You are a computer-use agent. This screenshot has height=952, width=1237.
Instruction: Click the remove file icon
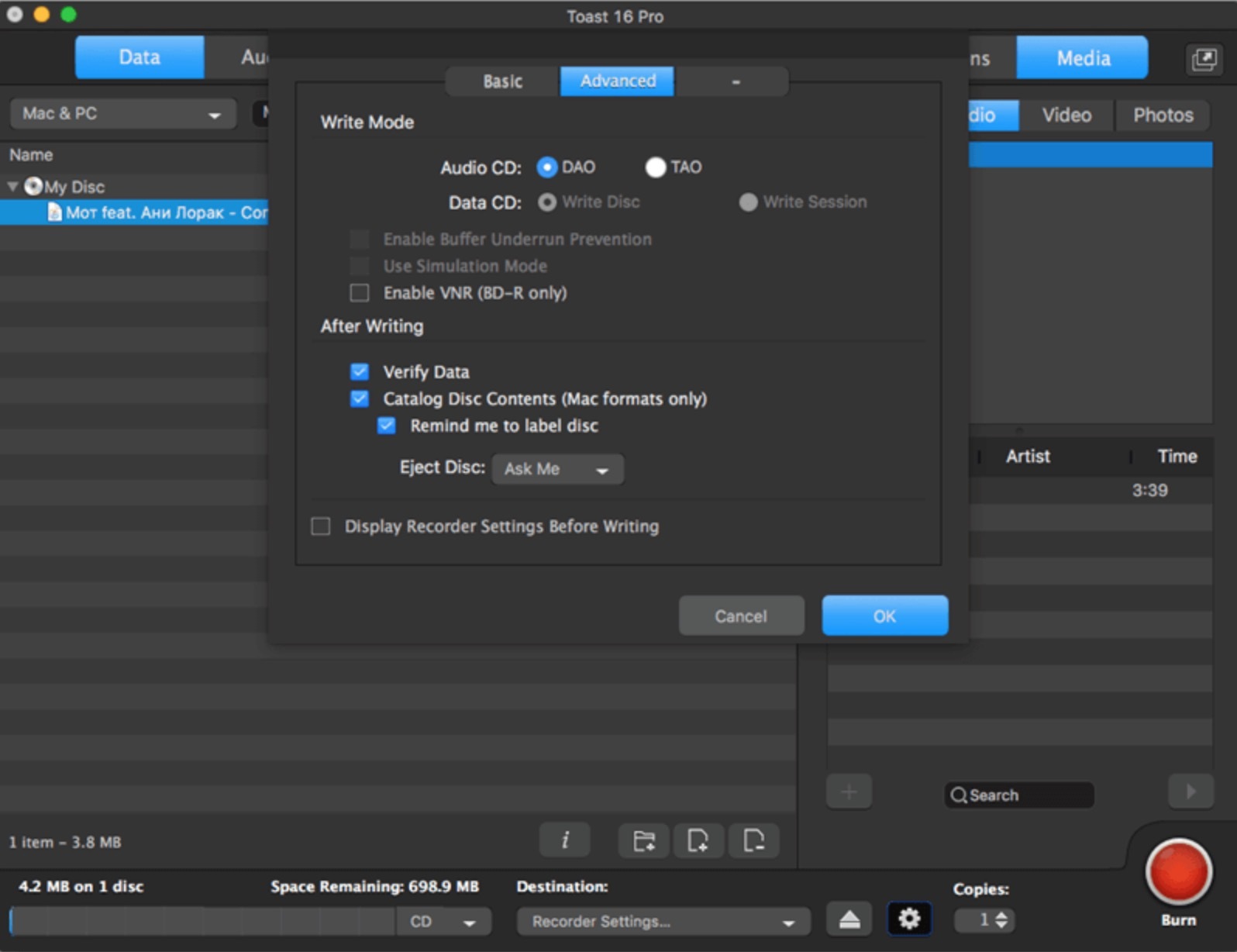[x=753, y=840]
